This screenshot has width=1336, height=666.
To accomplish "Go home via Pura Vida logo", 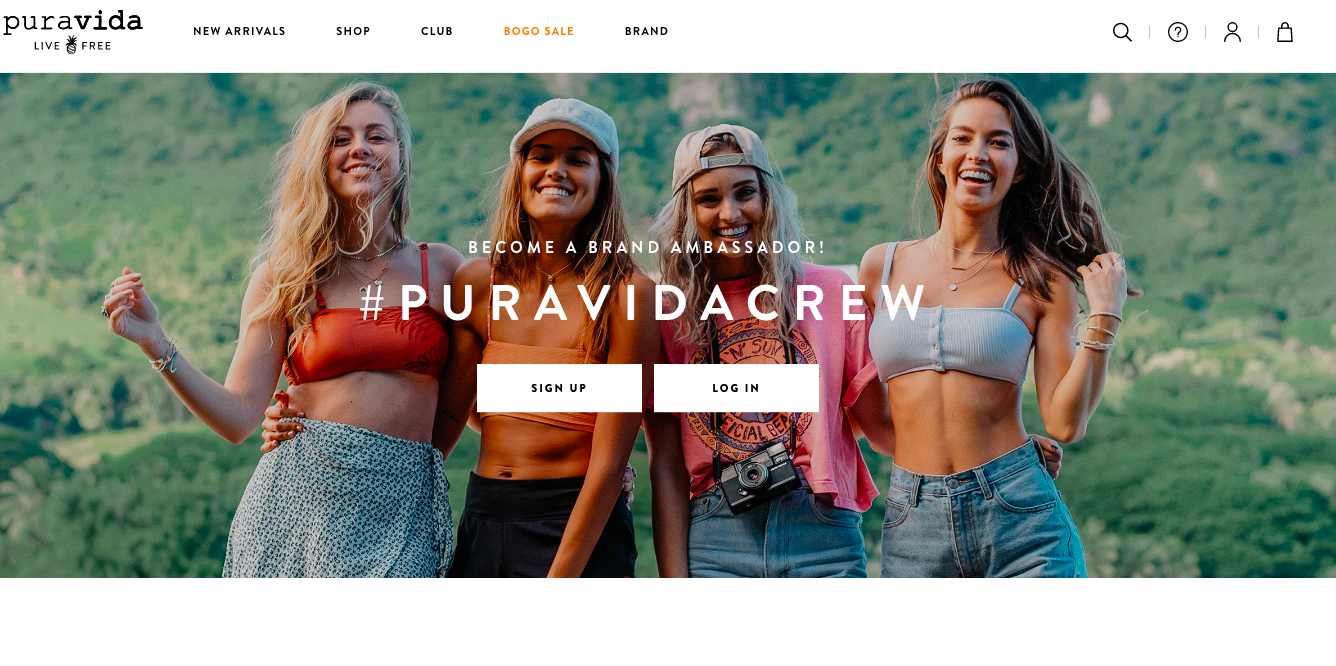I will click(x=72, y=31).
